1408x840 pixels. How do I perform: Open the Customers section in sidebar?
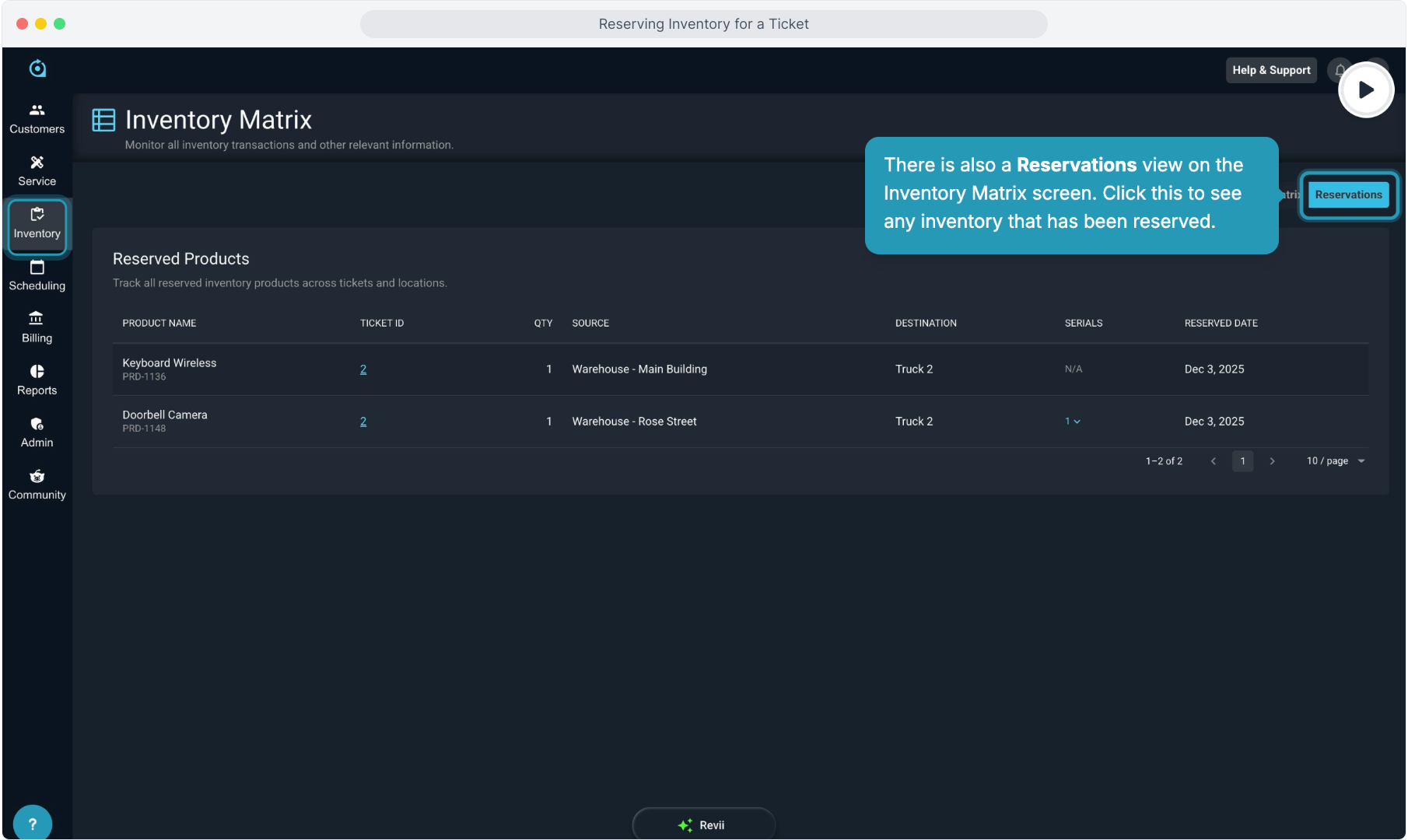coord(37,118)
